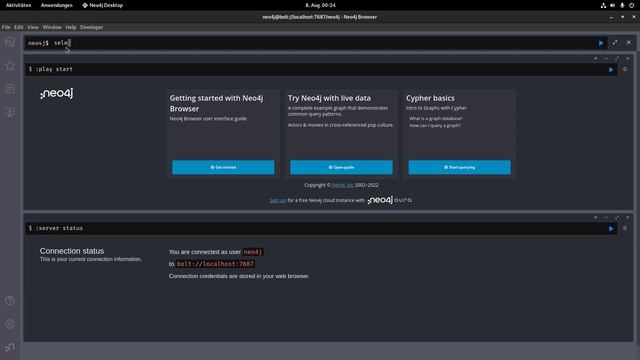Open the Favorites star panel
The image size is (640, 360).
(x=10, y=65)
